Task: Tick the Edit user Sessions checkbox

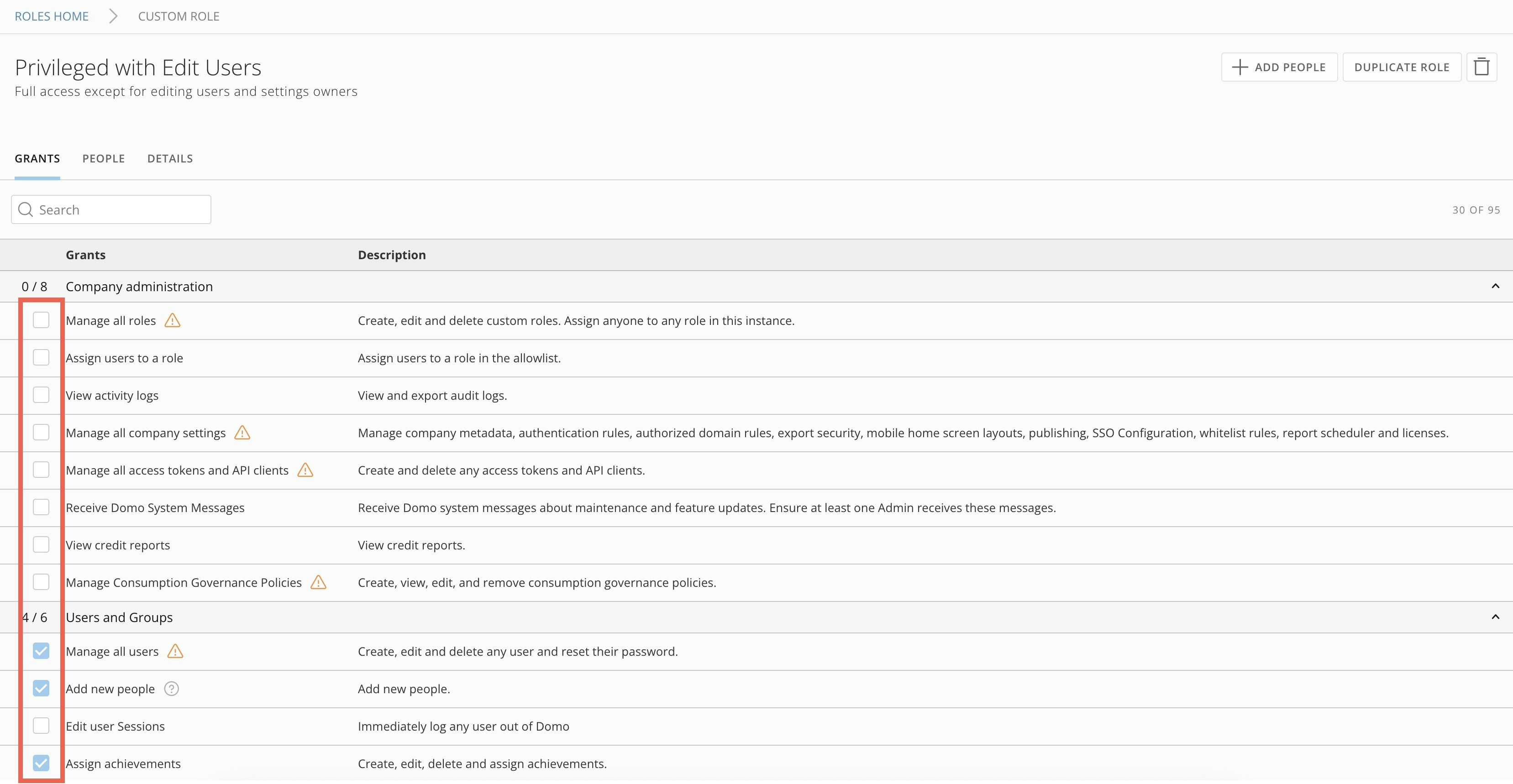Action: click(x=41, y=726)
